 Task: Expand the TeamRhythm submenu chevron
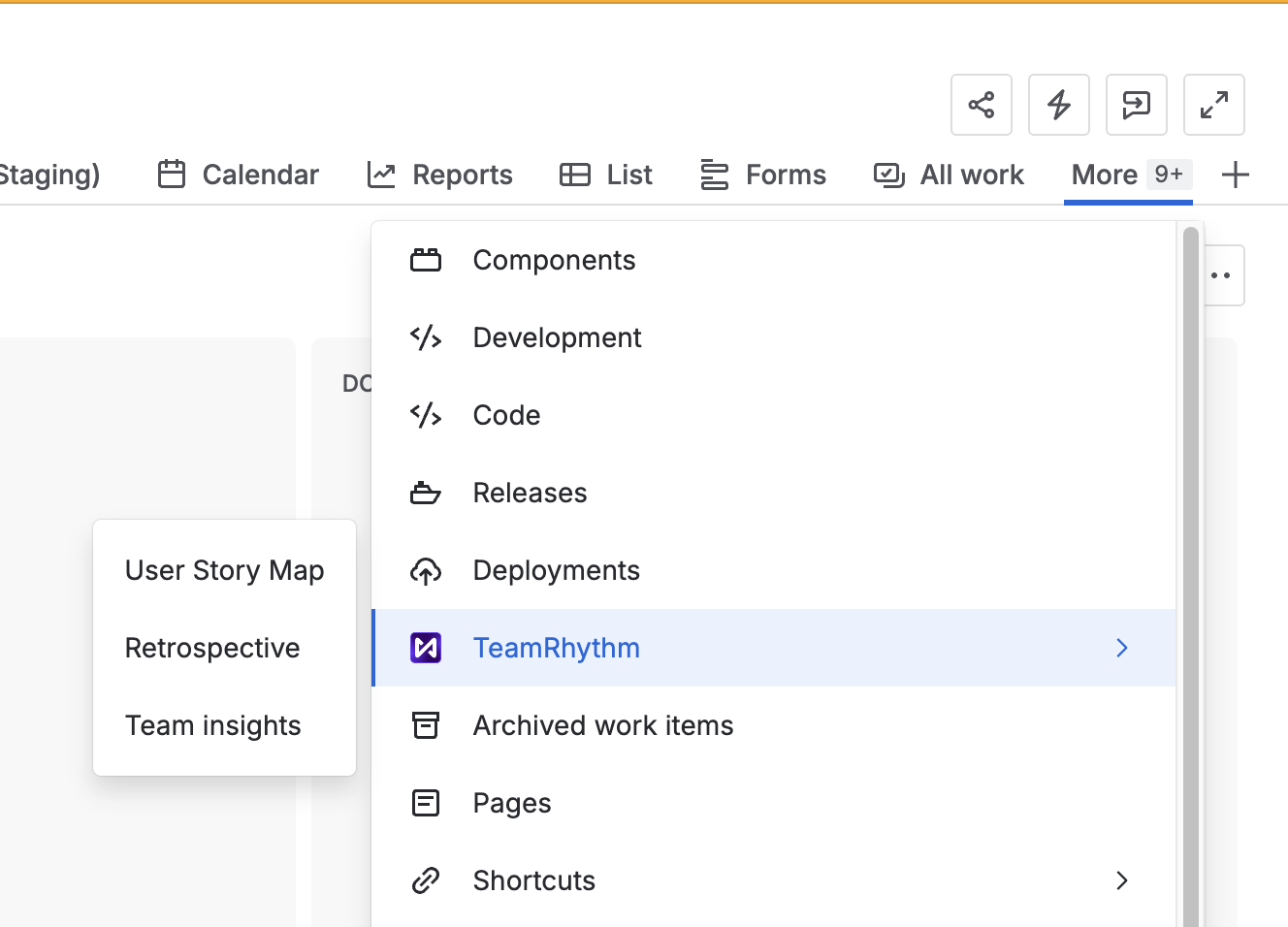click(x=1122, y=648)
